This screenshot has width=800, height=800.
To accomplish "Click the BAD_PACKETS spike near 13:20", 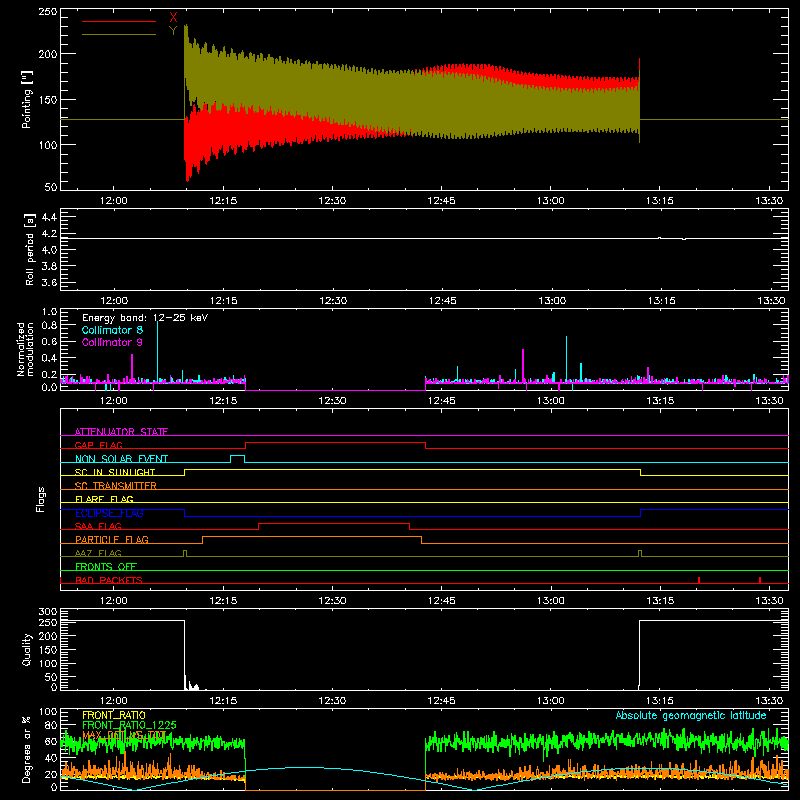I will (x=699, y=580).
